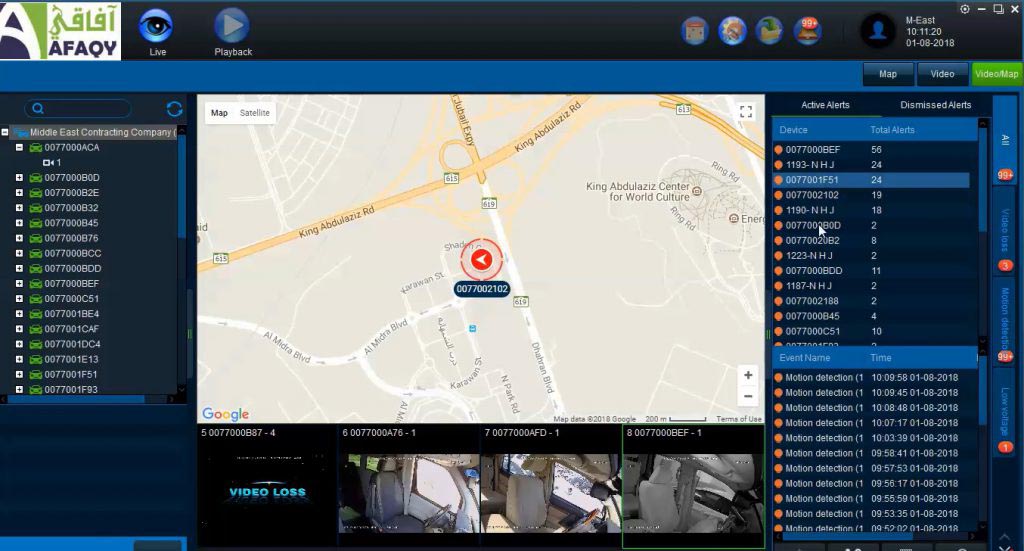The width and height of the screenshot is (1024, 551).
Task: Expand the 0077000B76 device node
Action: point(19,238)
